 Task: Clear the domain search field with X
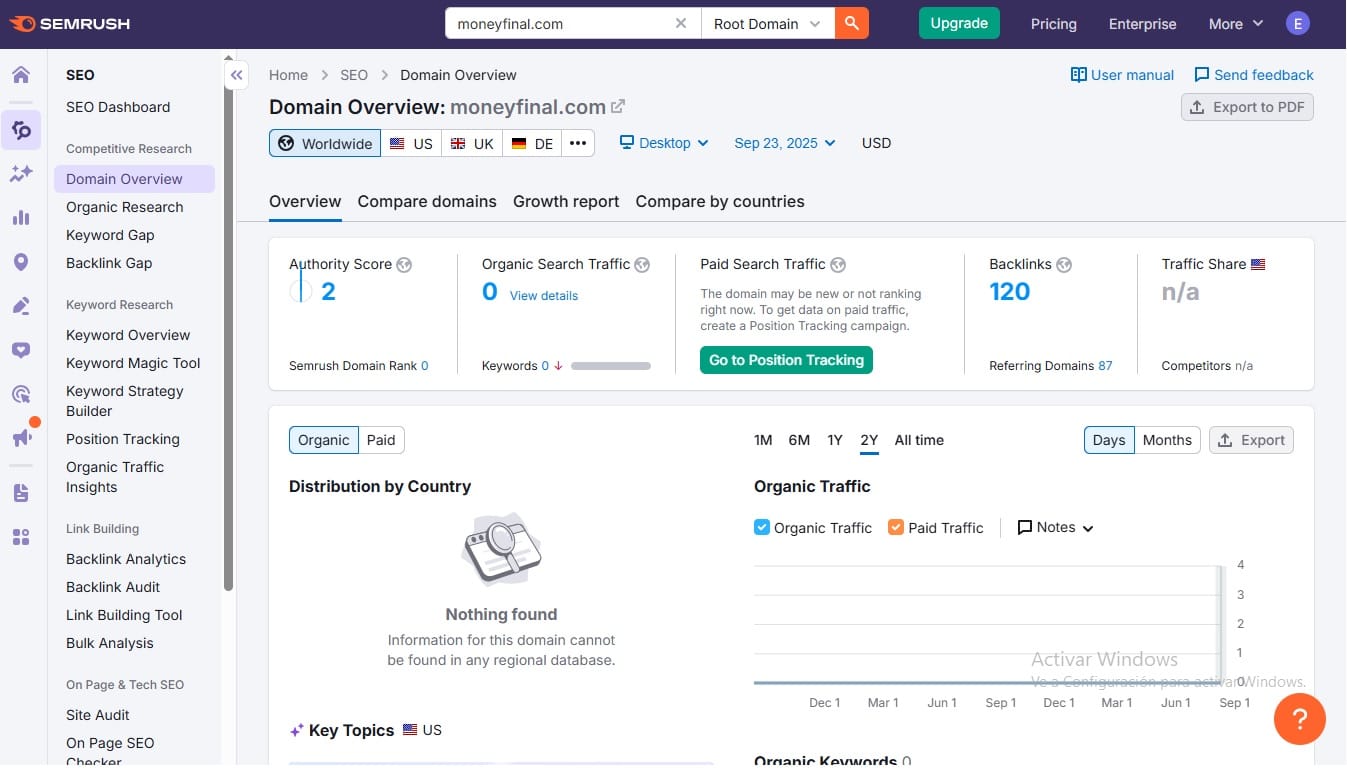coord(681,23)
